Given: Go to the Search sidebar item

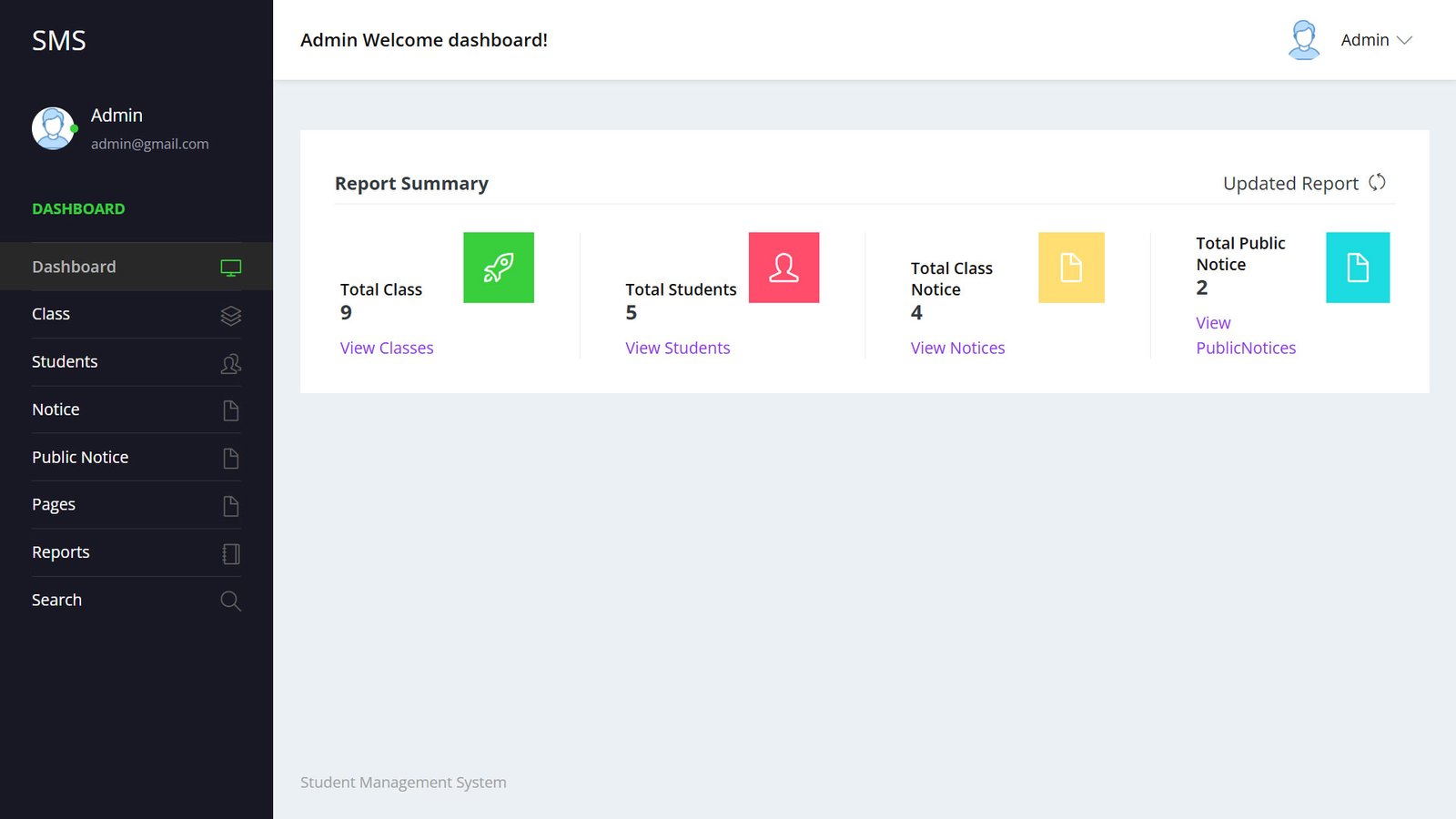Looking at the screenshot, I should click(x=136, y=600).
